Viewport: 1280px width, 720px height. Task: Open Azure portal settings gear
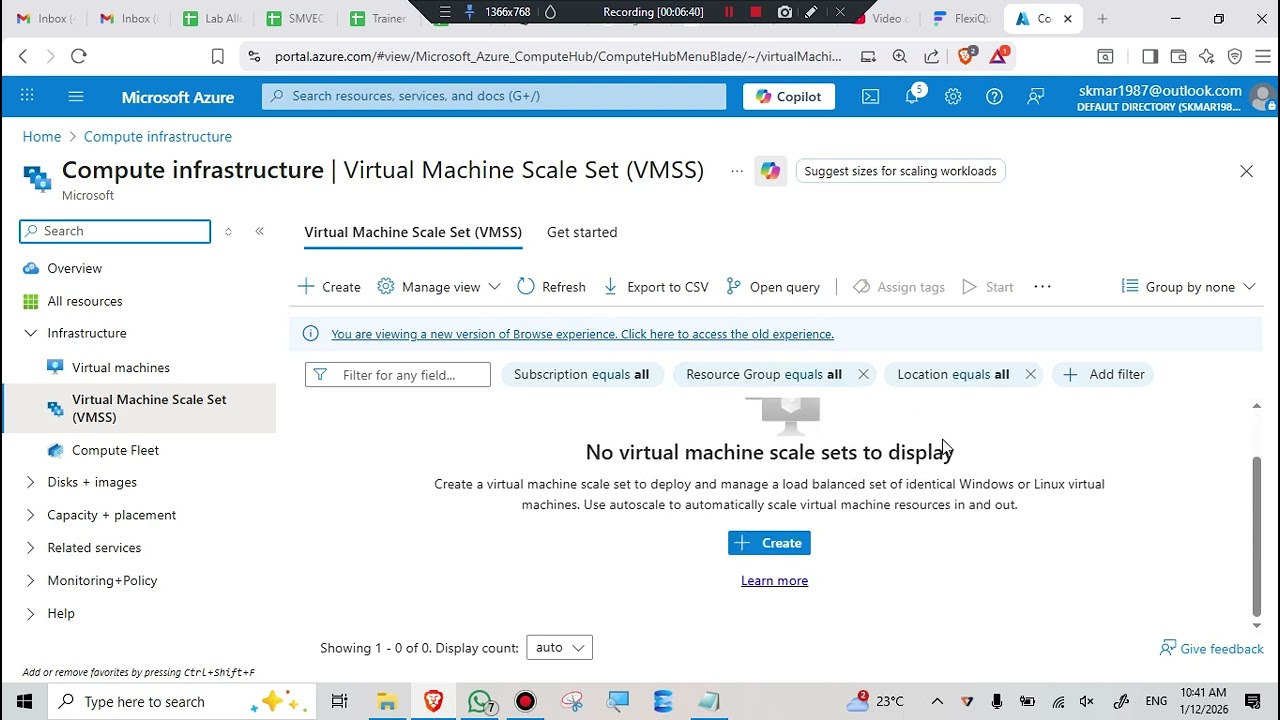(953, 96)
